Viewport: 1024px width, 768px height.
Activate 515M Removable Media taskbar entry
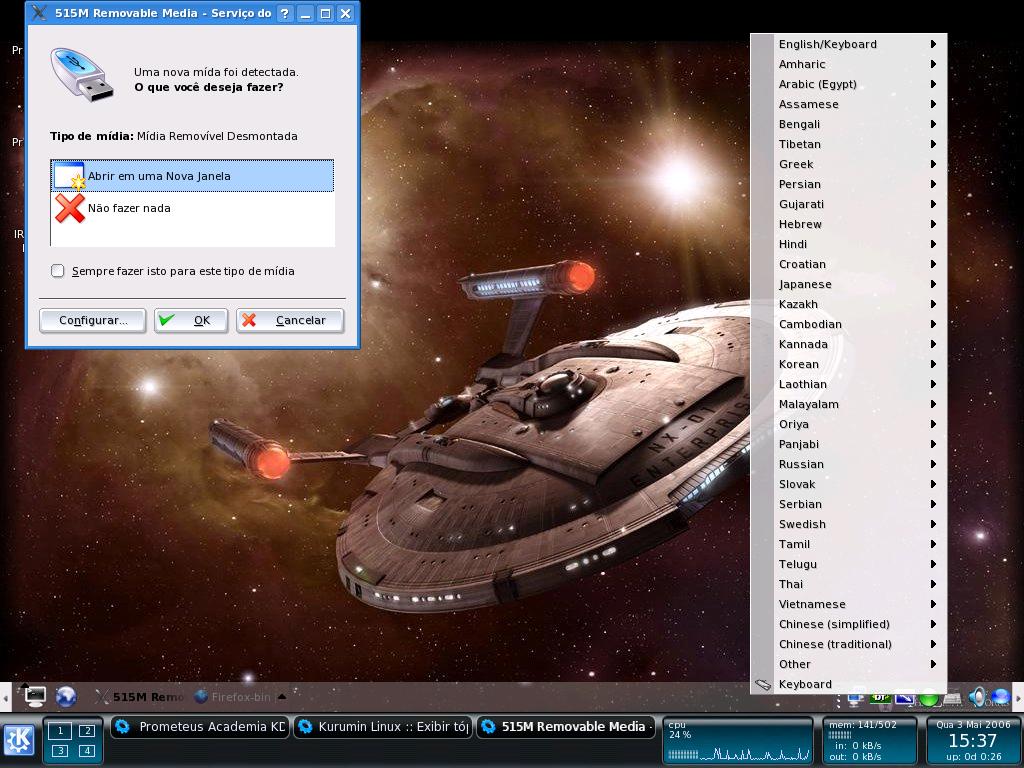point(566,727)
